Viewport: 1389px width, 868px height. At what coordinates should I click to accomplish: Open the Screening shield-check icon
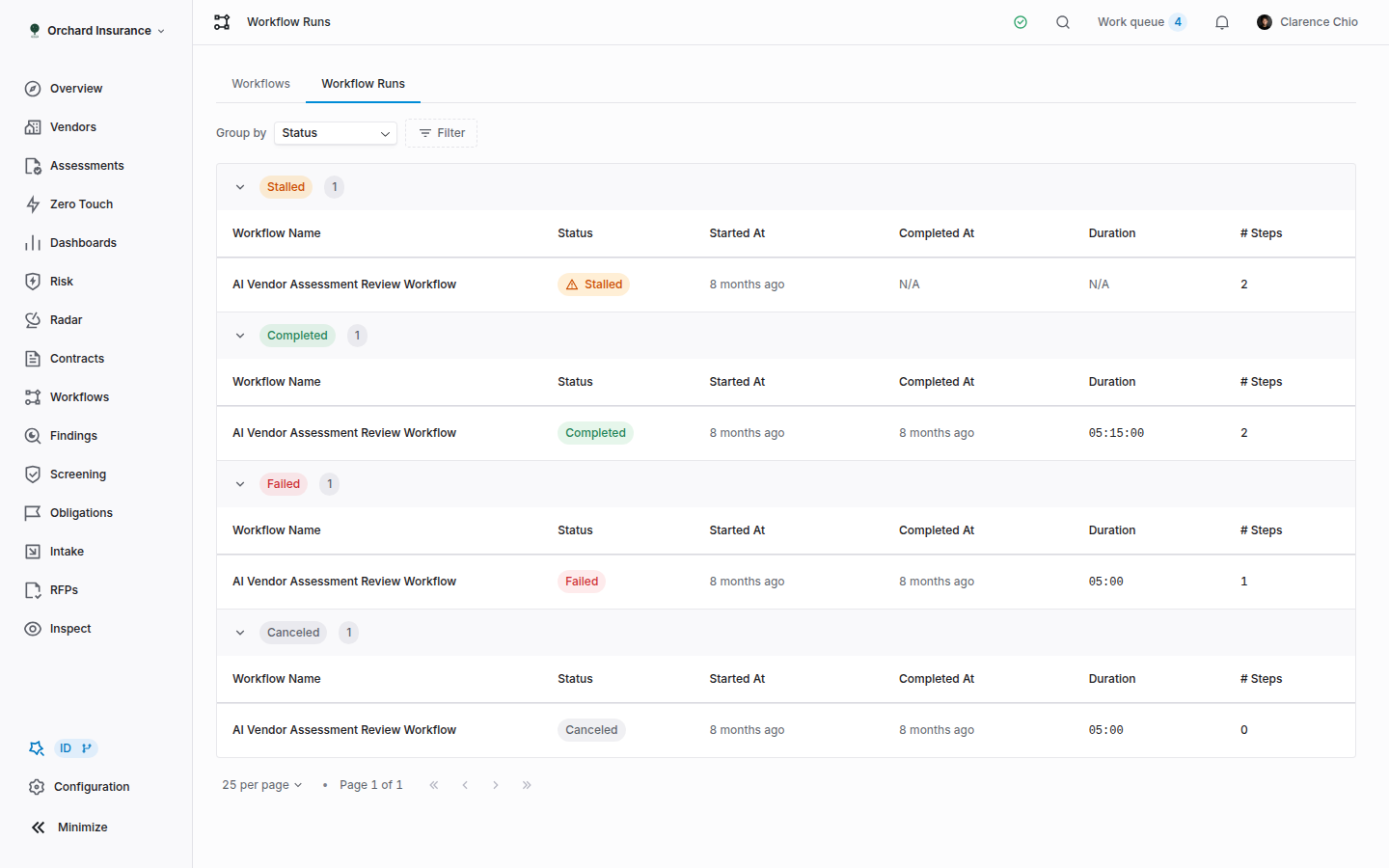(x=33, y=475)
